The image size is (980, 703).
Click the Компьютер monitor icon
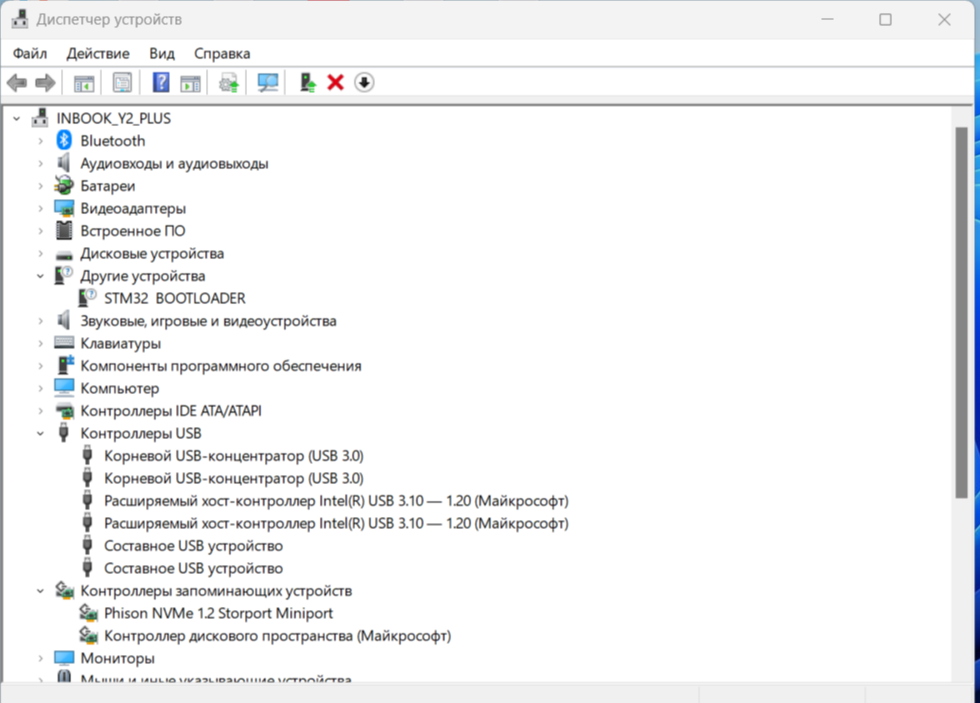64,388
